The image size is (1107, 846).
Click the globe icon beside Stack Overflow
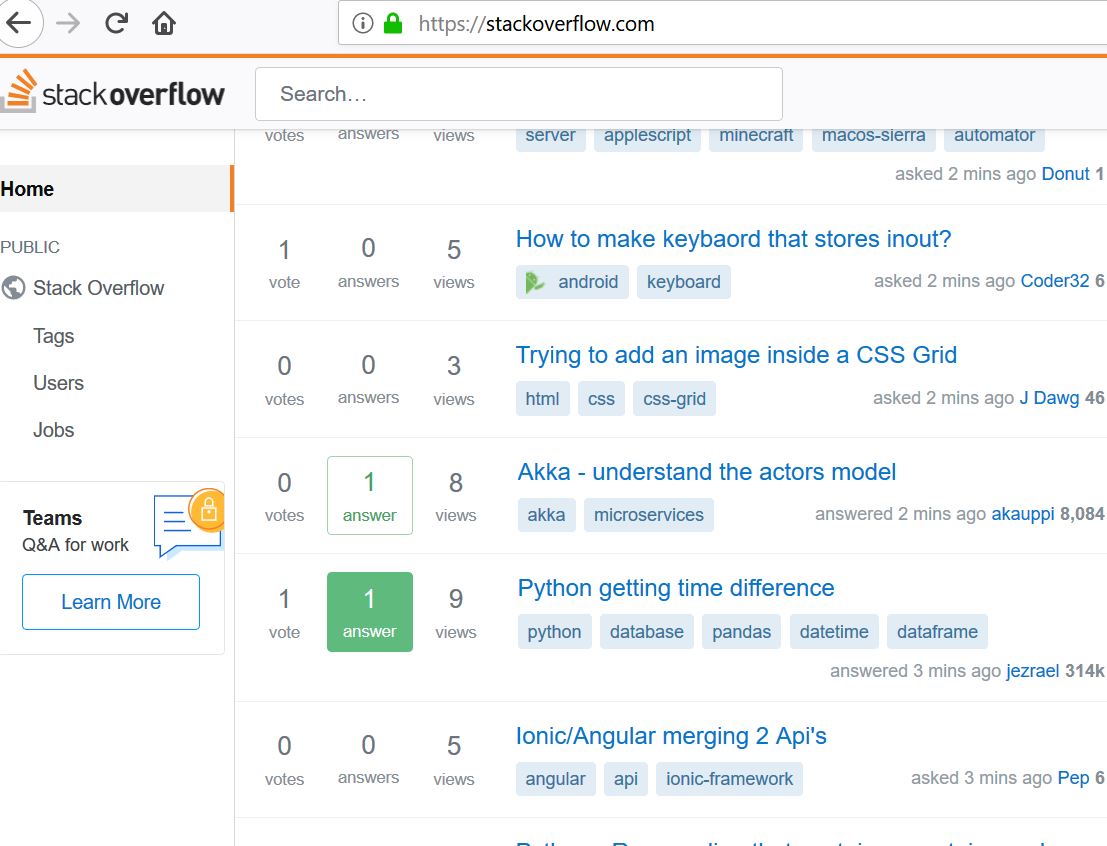(x=14, y=288)
